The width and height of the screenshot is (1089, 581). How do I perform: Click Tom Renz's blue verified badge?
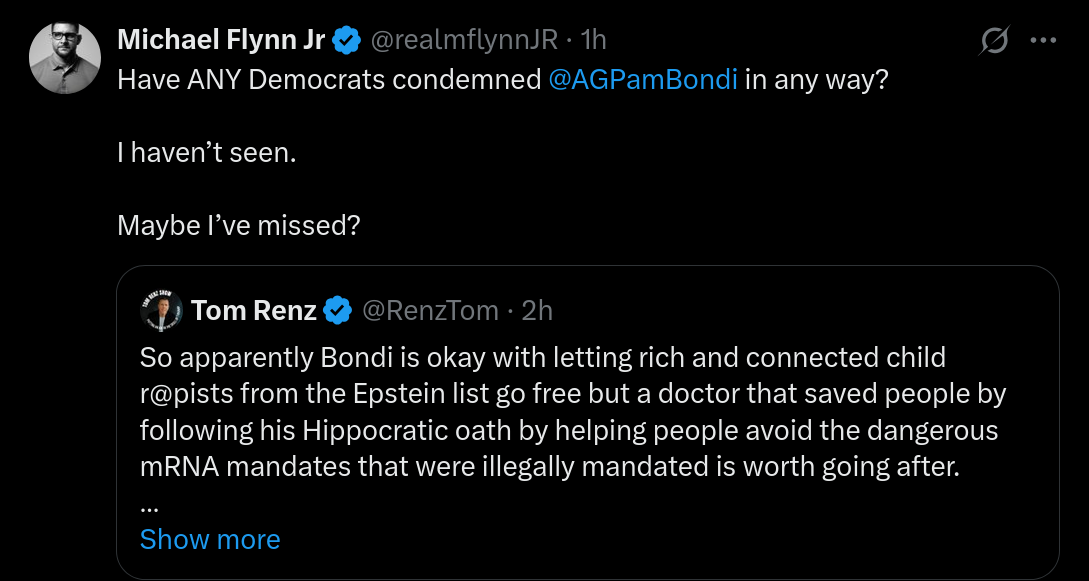(x=338, y=310)
